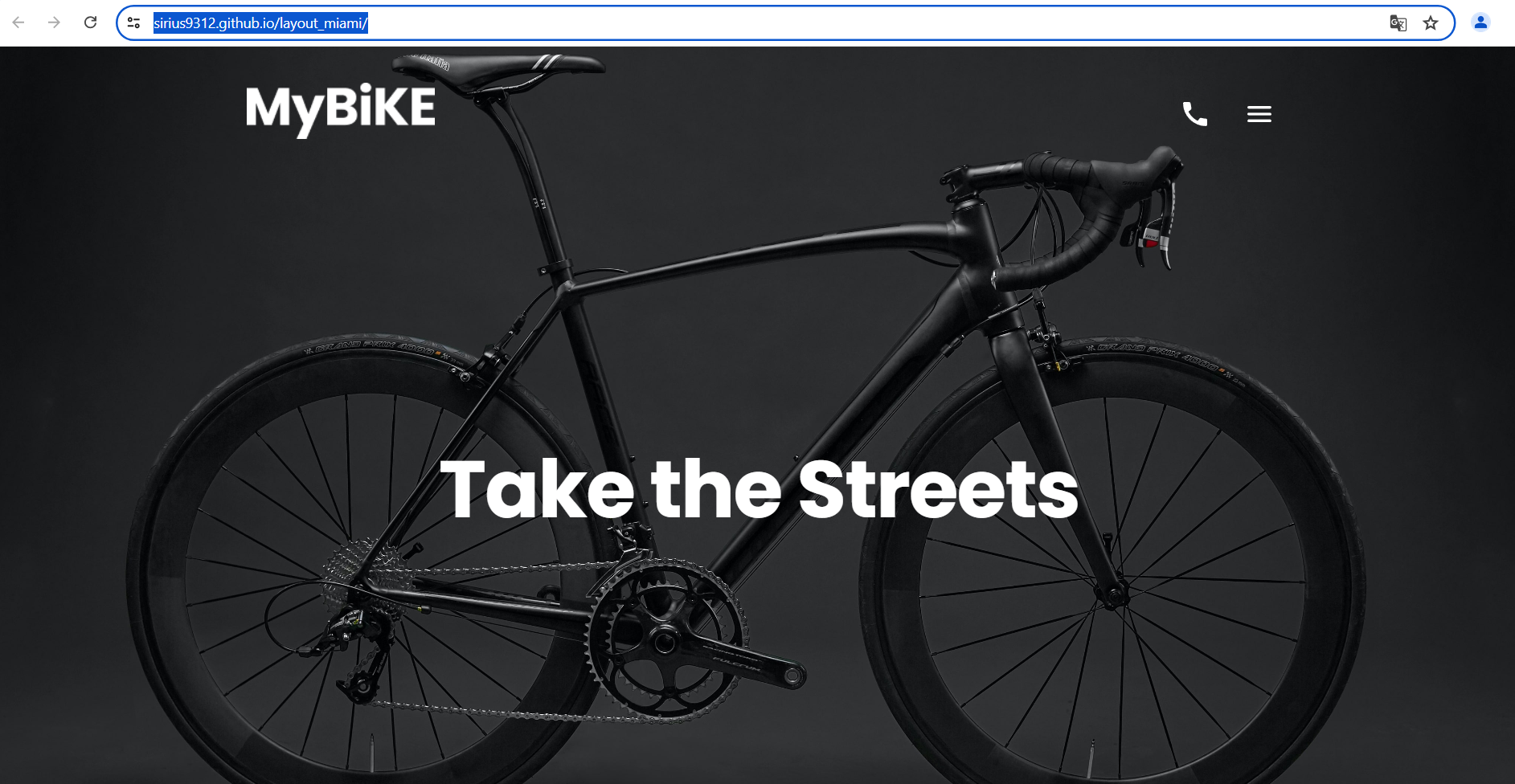The height and width of the screenshot is (784, 1515).
Task: Click the bike's front wheel hub
Action: pos(1116,596)
